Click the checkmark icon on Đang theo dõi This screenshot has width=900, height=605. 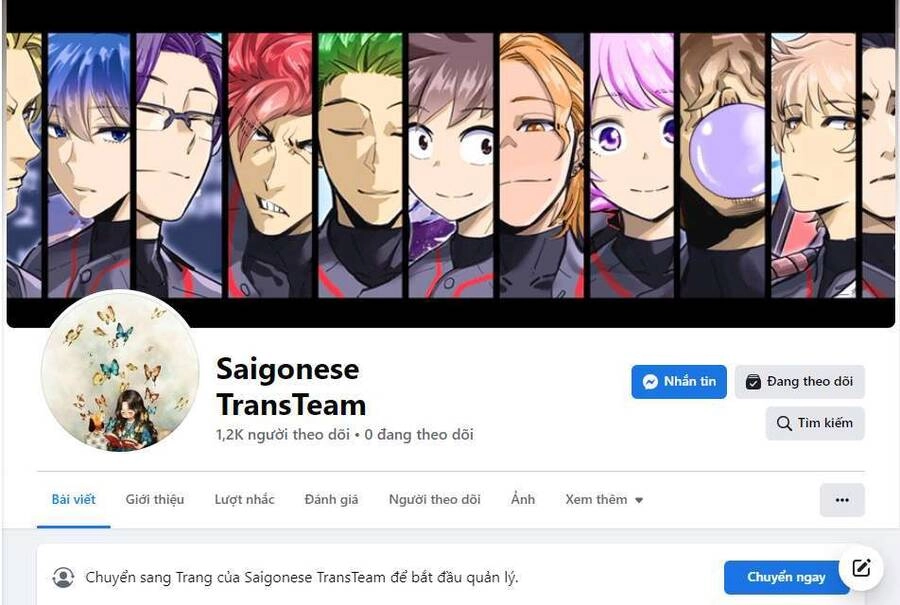pyautogui.click(x=753, y=382)
